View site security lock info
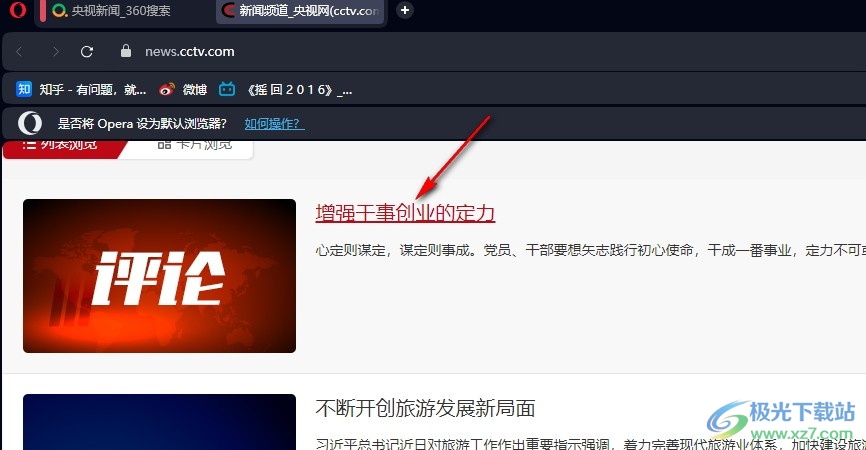This screenshot has width=866, height=450. pyautogui.click(x=126, y=51)
